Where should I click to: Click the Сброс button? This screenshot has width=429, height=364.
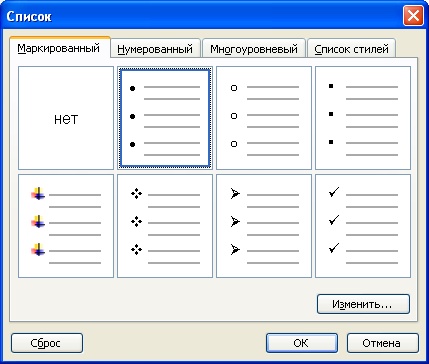click(x=47, y=343)
